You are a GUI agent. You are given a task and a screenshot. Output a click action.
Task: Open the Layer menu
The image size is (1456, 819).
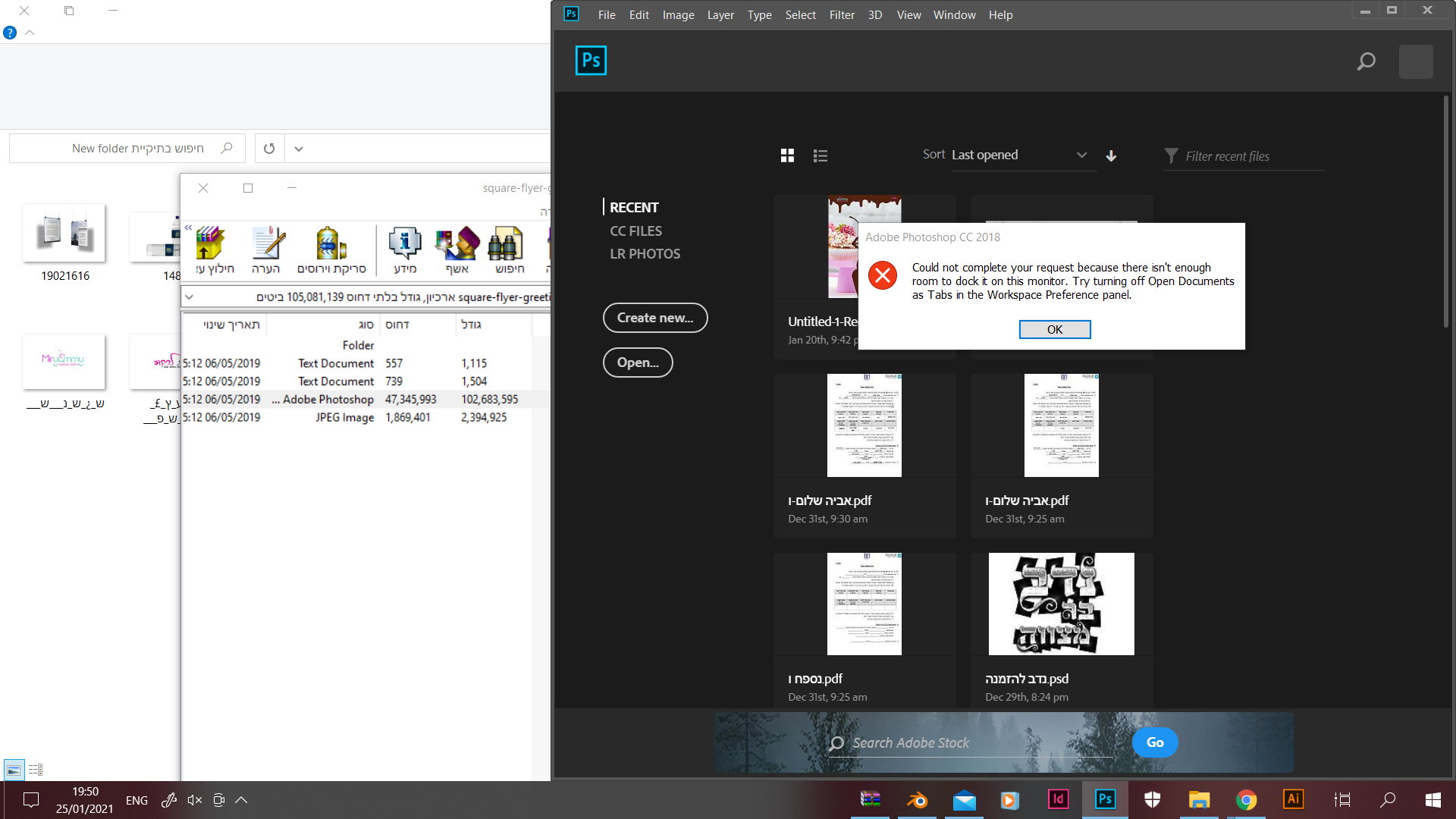720,14
